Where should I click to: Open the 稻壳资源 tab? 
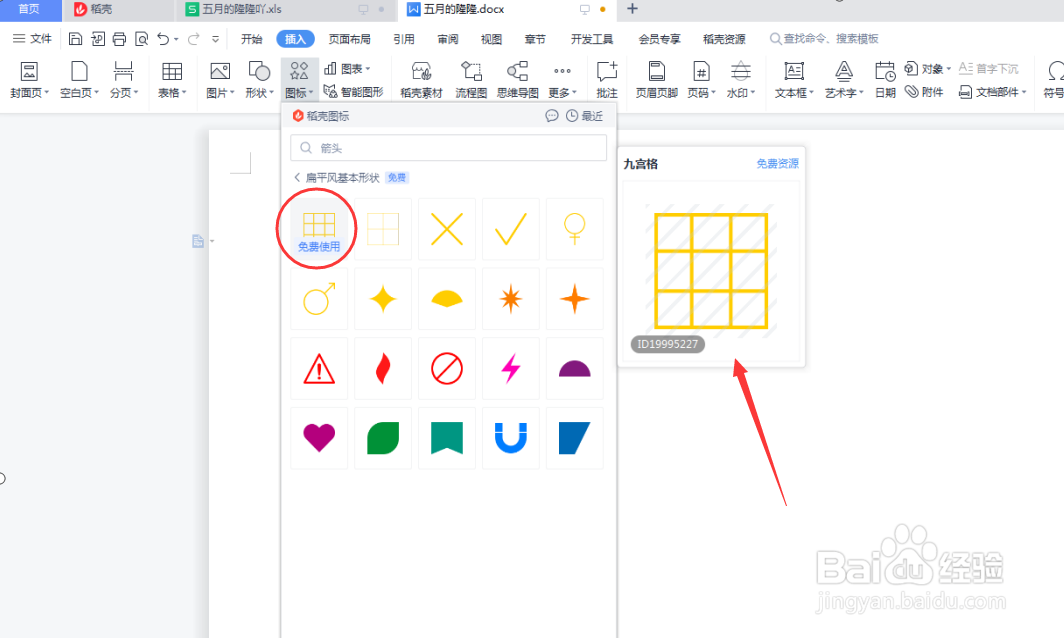click(x=724, y=39)
